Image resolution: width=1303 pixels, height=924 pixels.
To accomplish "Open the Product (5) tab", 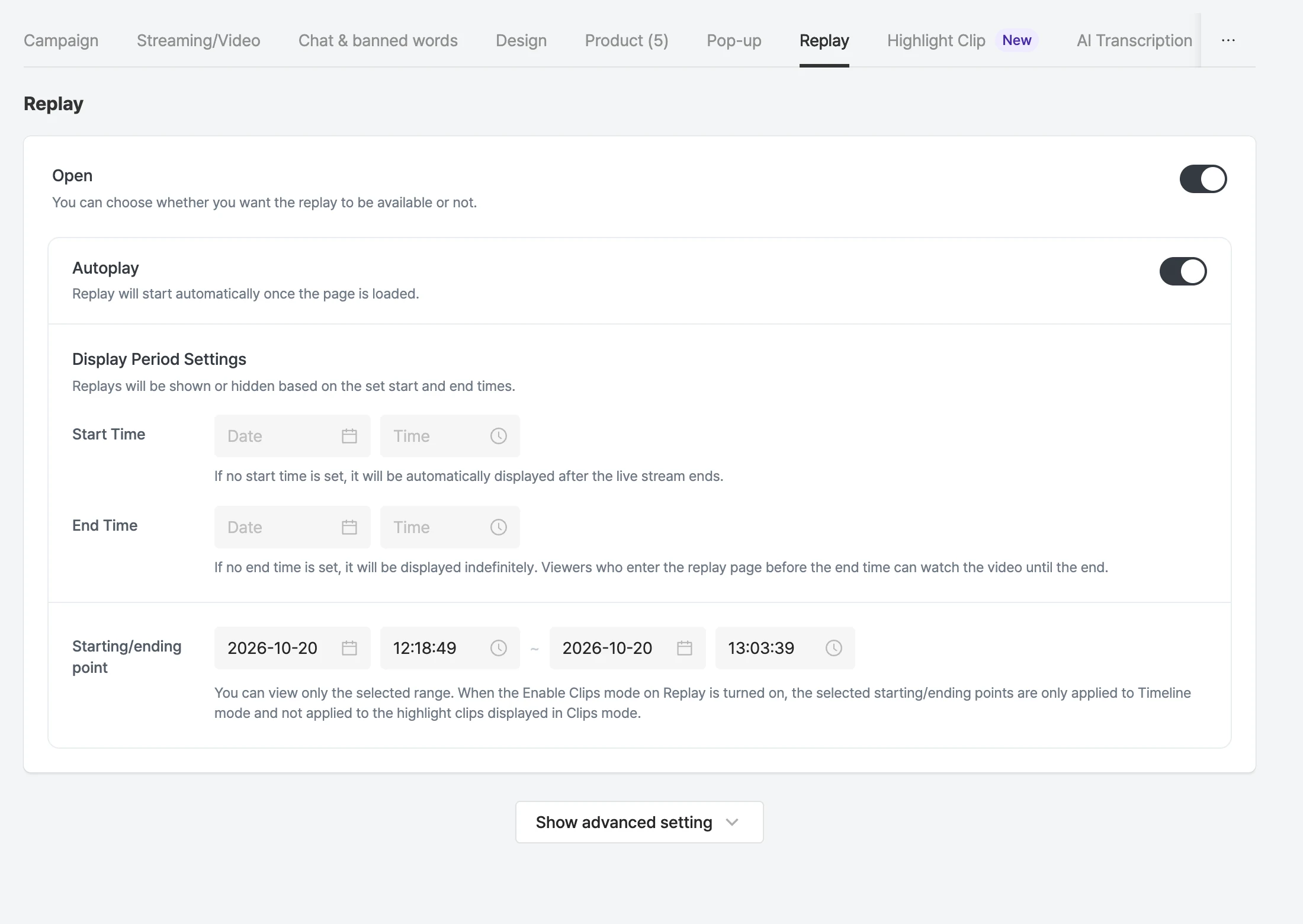I will tap(627, 40).
